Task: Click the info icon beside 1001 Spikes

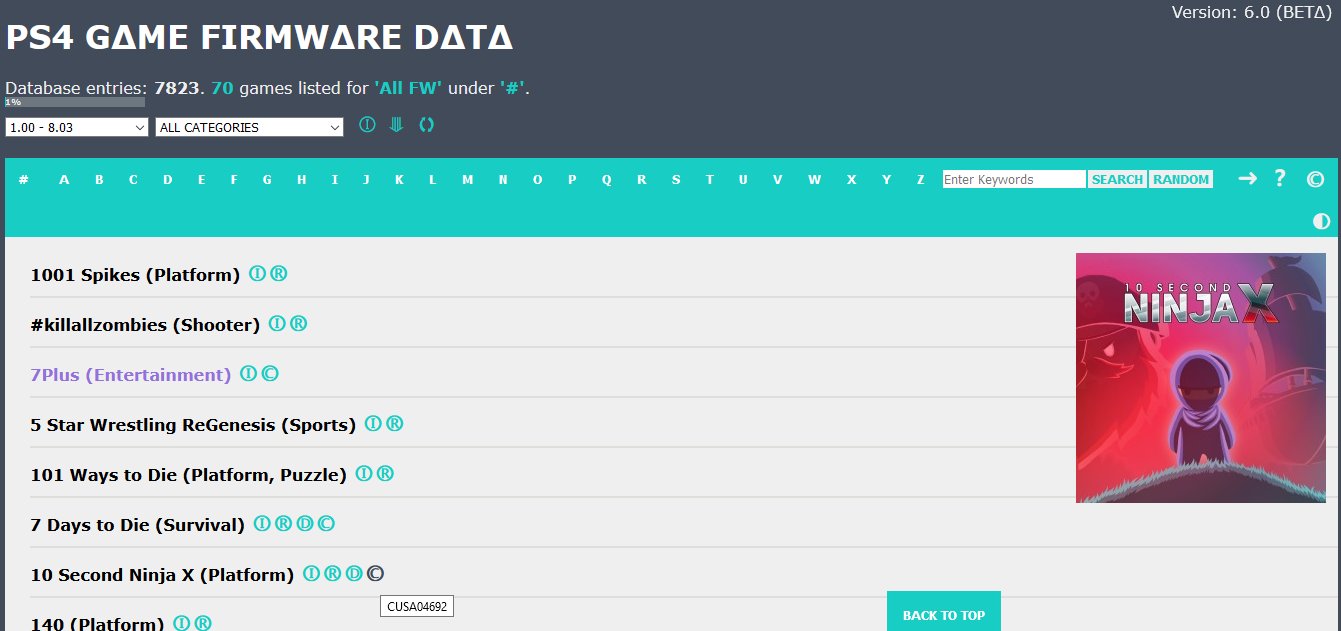Action: tap(257, 273)
